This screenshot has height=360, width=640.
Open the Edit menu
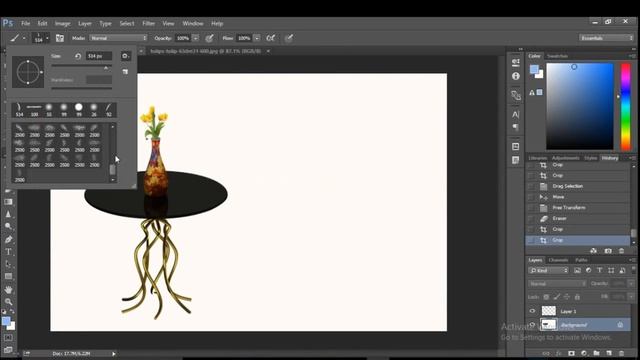(42, 23)
